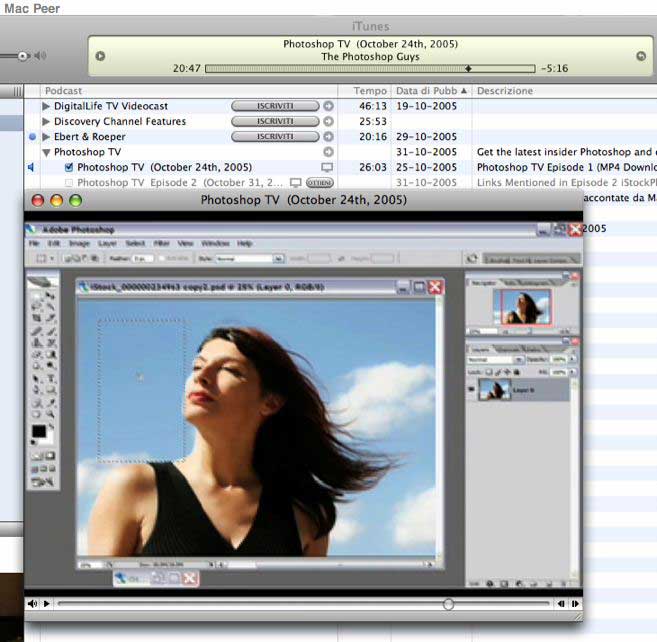
Task: Click the video window's bottom-right resize grip
Action: (x=578, y=617)
